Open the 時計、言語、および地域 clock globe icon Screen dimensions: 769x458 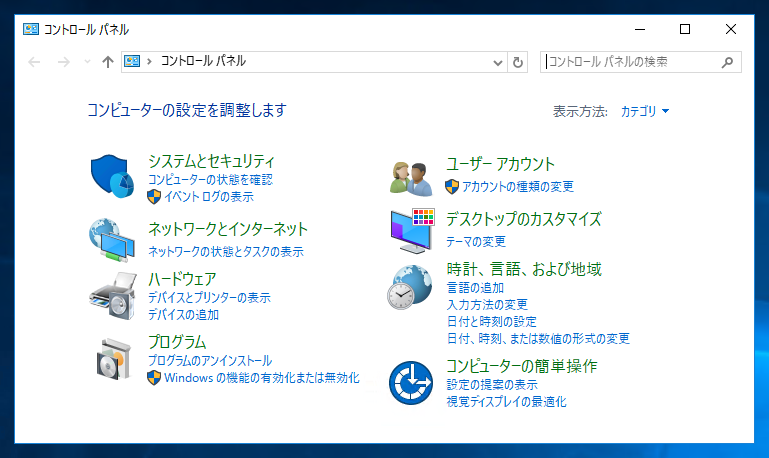pos(410,287)
